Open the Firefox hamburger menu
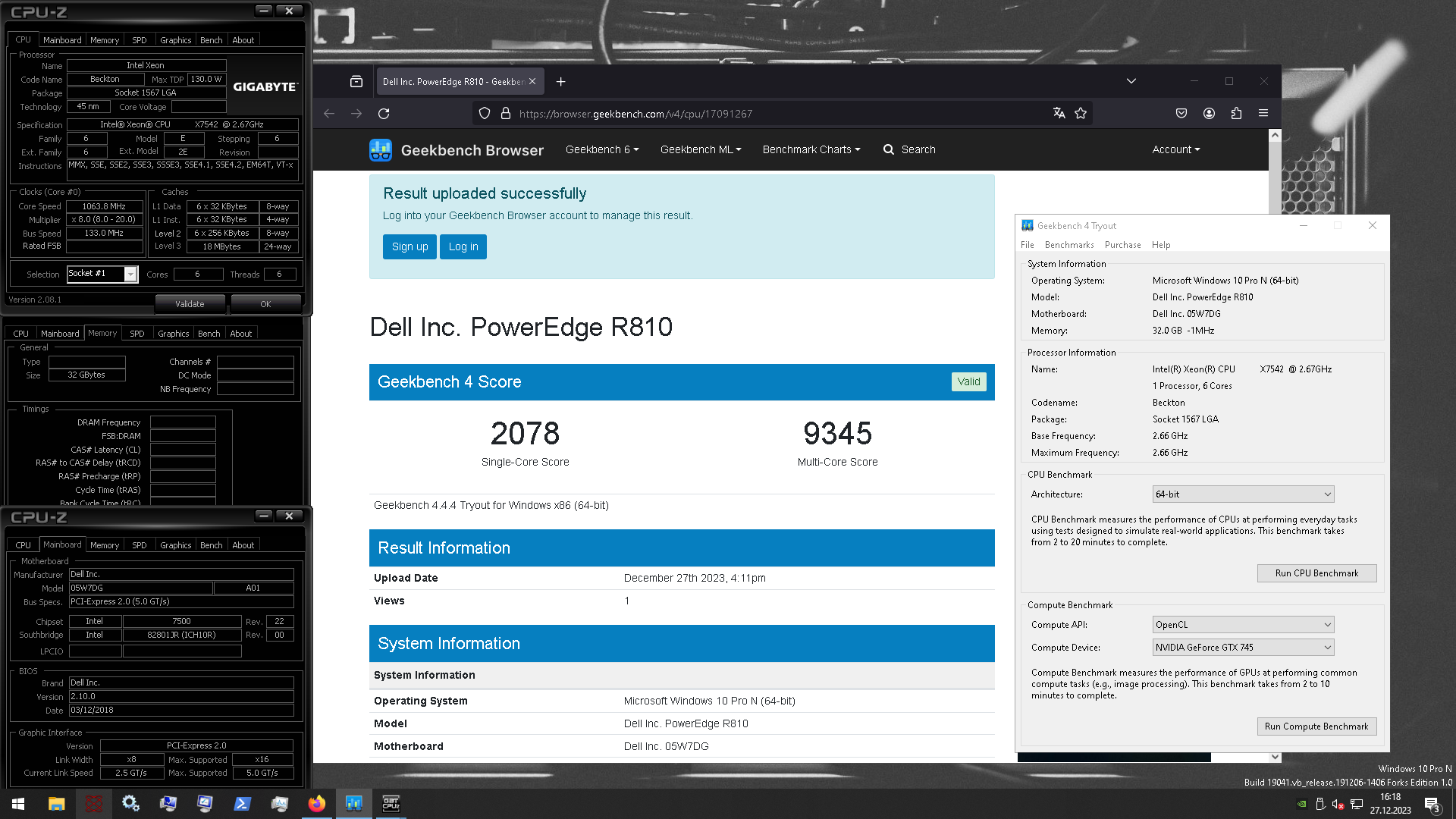This screenshot has width=1456, height=819. (1263, 114)
